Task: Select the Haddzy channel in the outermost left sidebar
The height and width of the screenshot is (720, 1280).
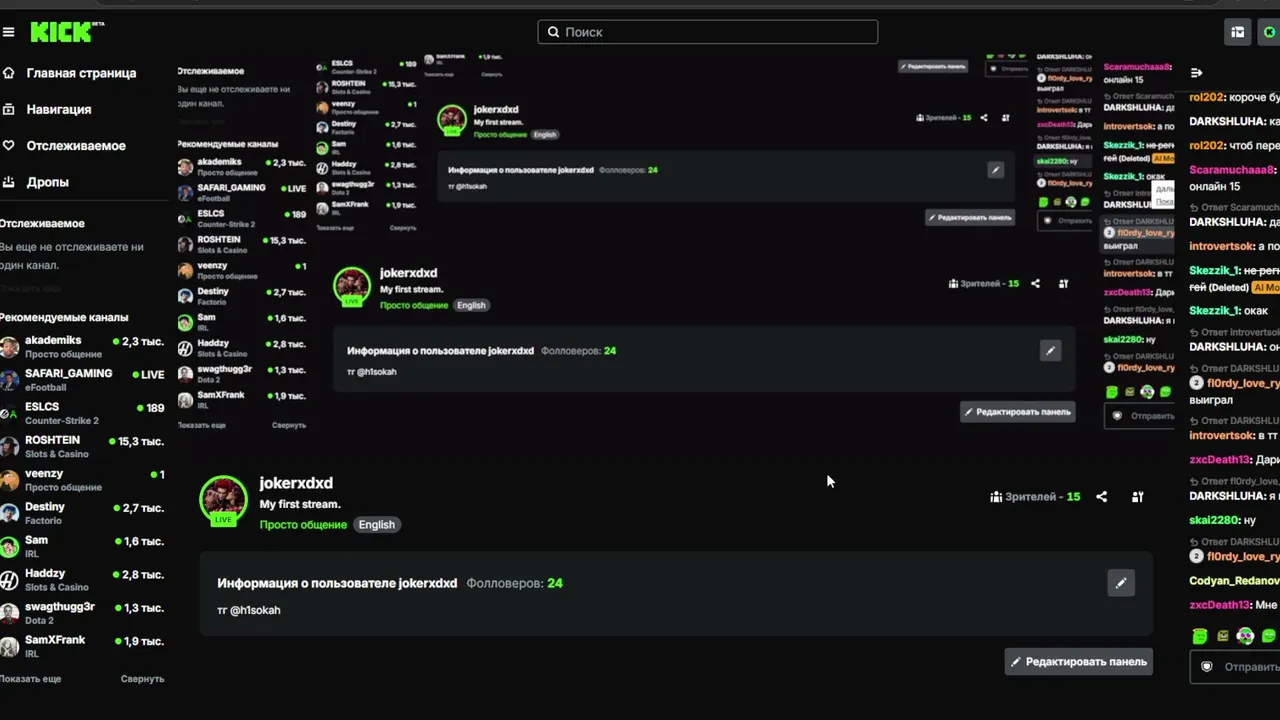Action: pyautogui.click(x=83, y=580)
